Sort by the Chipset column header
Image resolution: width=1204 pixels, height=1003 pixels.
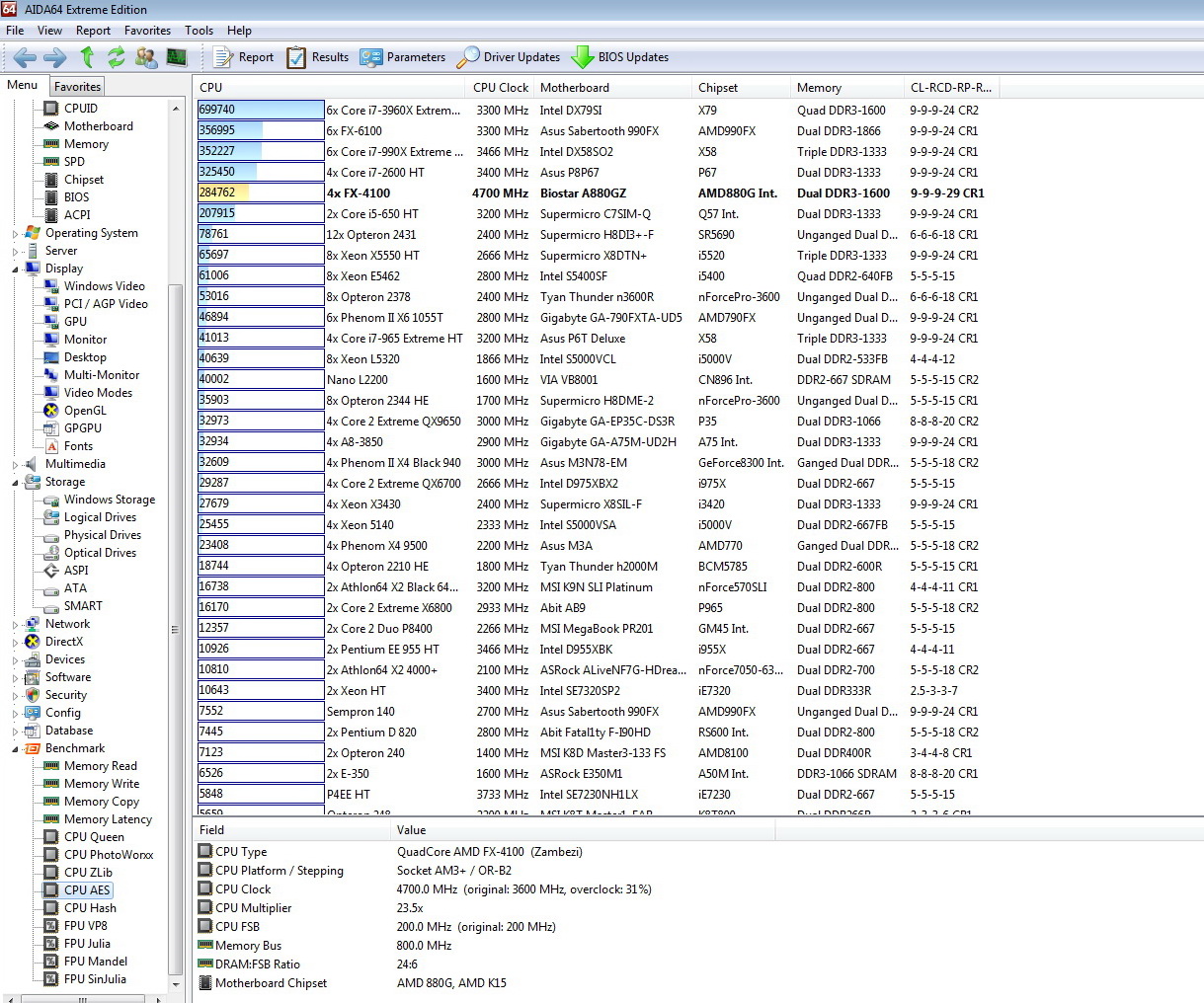[x=741, y=88]
